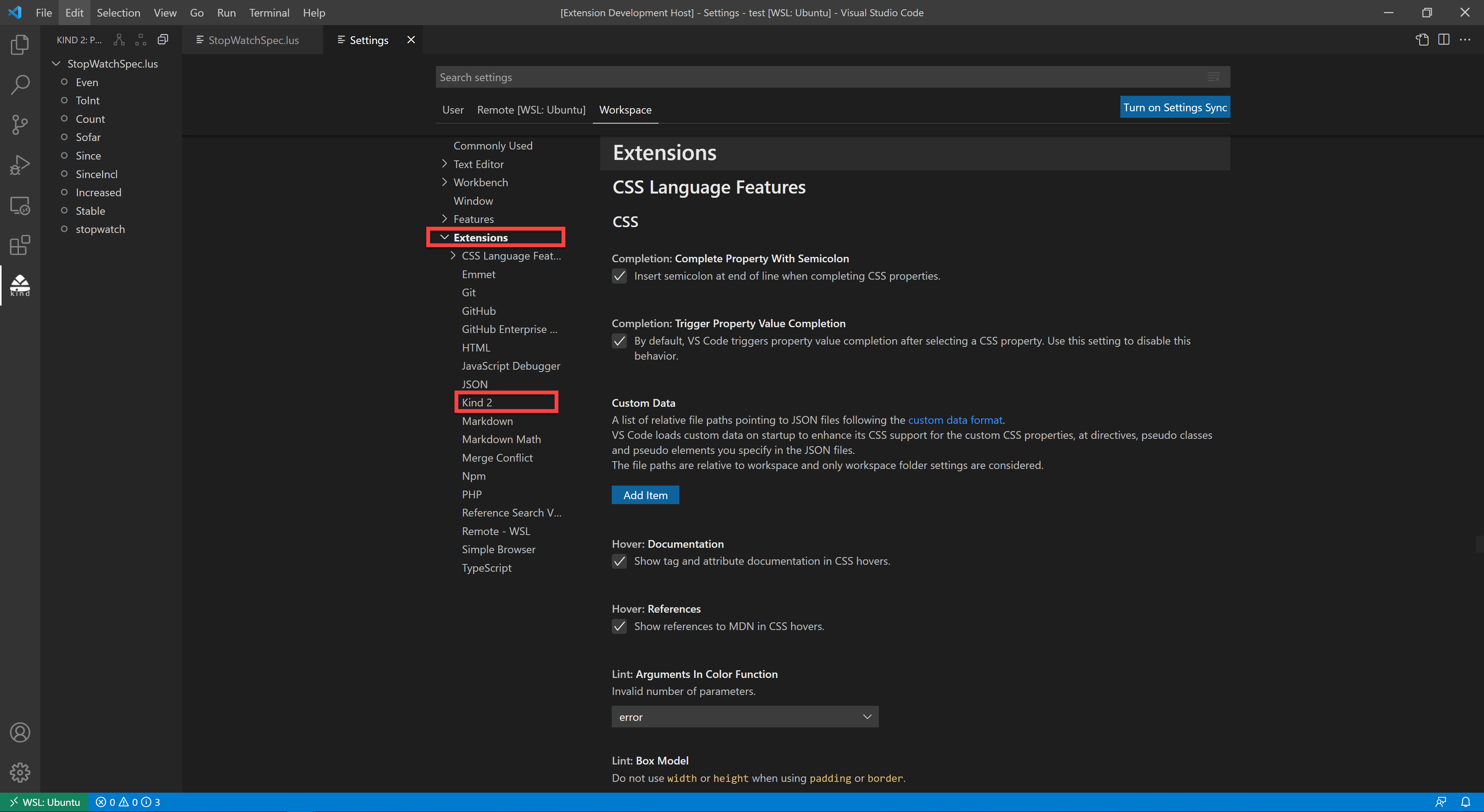Image resolution: width=1484 pixels, height=812 pixels.
Task: Open the custom data format link
Action: coord(955,420)
